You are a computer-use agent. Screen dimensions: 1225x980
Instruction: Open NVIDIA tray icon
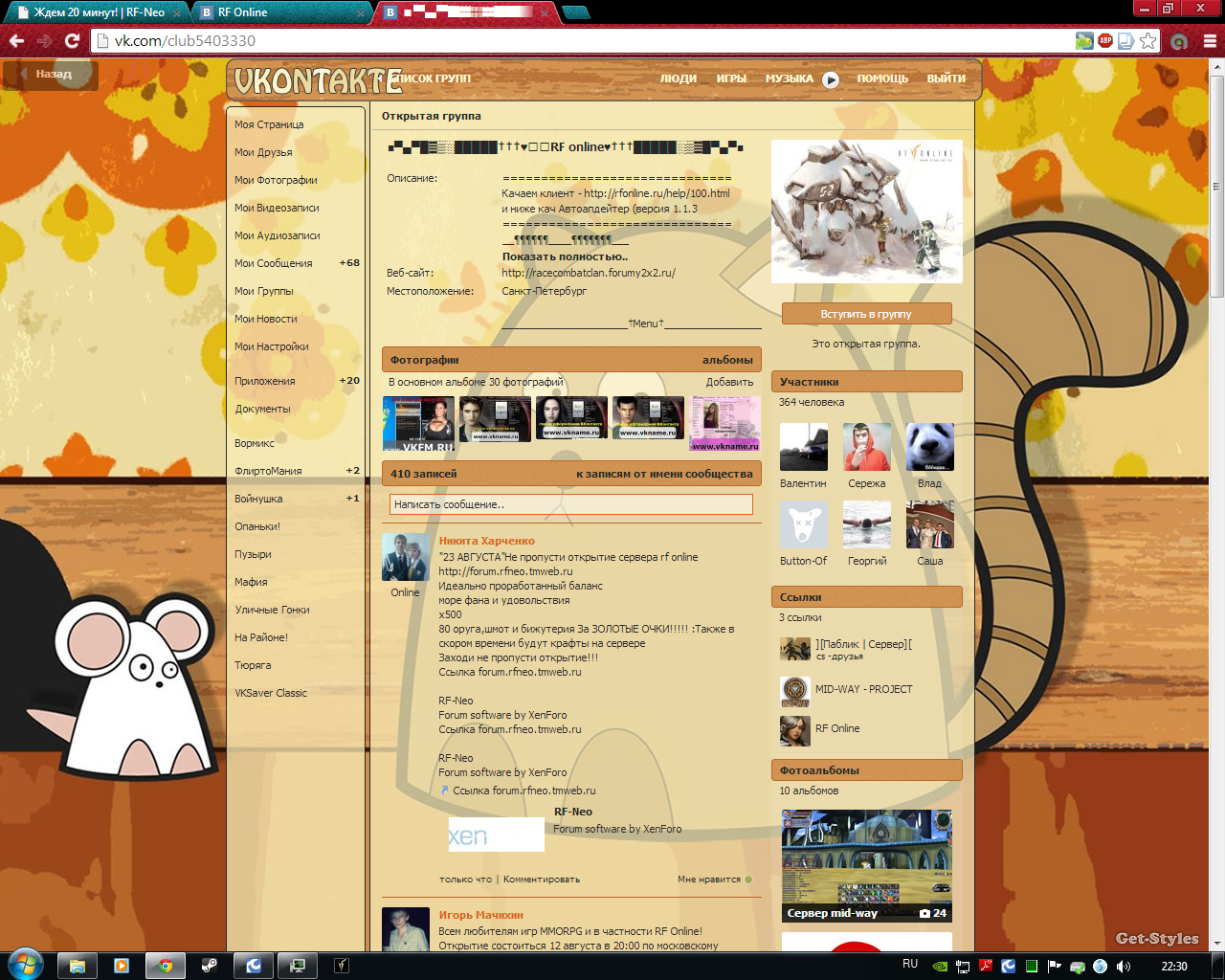coord(939,967)
